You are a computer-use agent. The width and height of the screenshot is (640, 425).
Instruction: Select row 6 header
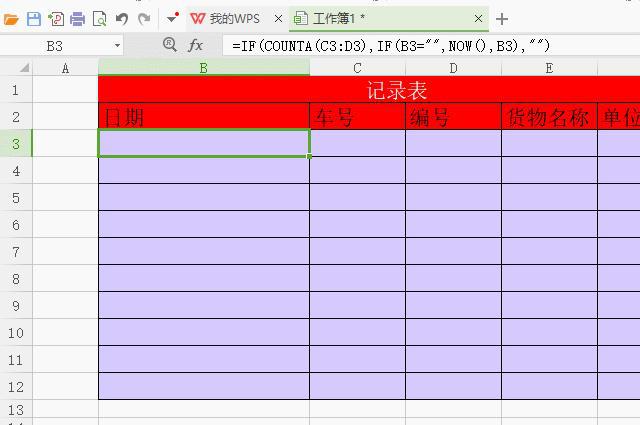point(16,225)
